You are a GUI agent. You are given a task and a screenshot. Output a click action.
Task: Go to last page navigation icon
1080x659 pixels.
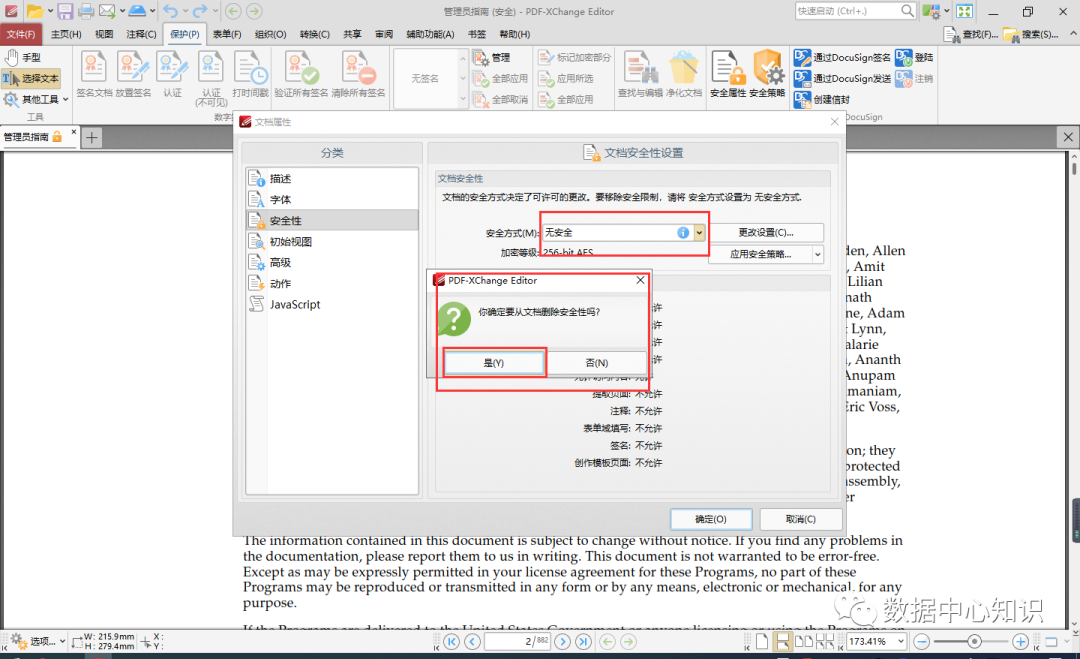583,642
